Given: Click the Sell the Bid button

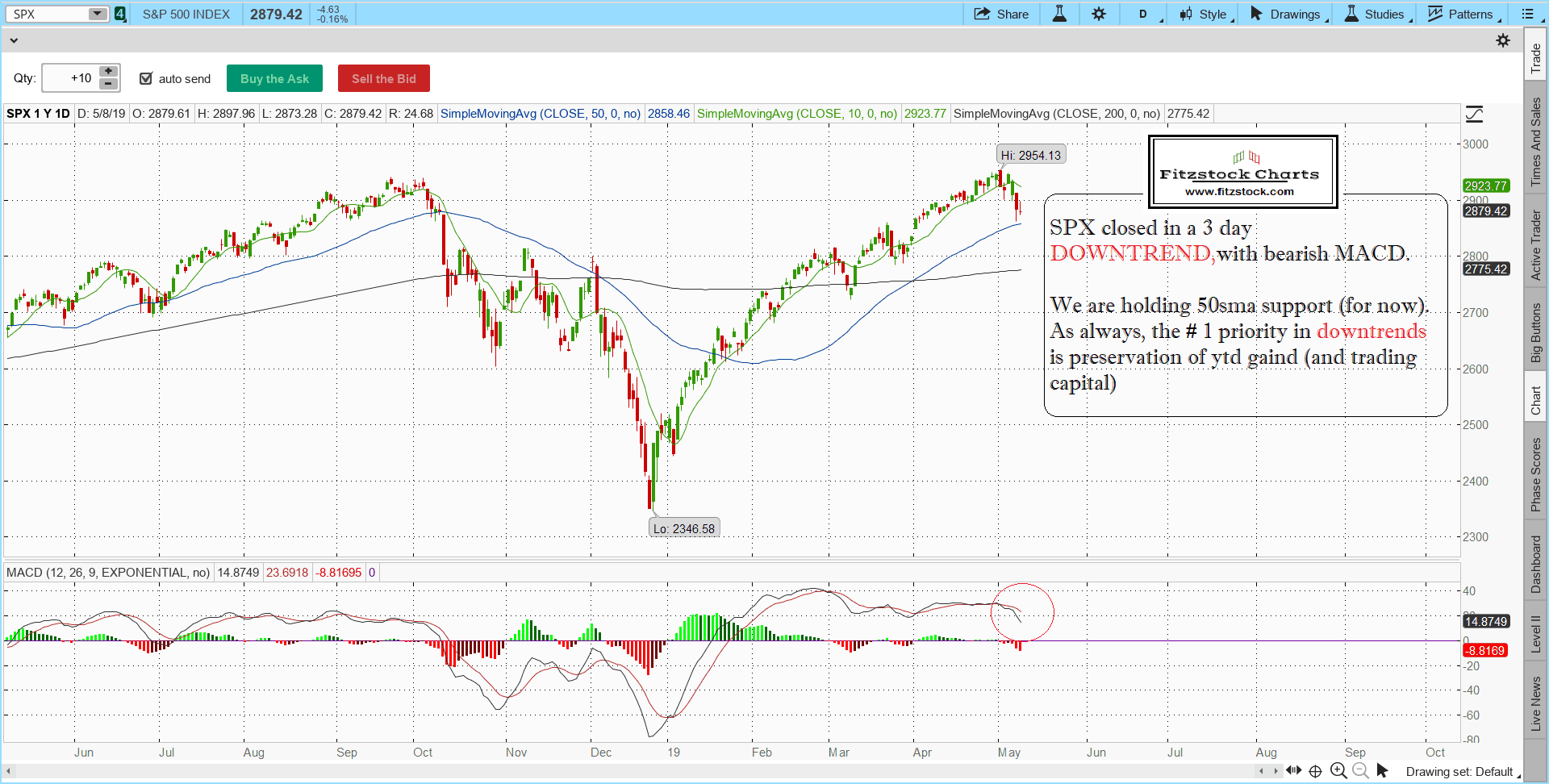Looking at the screenshot, I should pos(383,78).
